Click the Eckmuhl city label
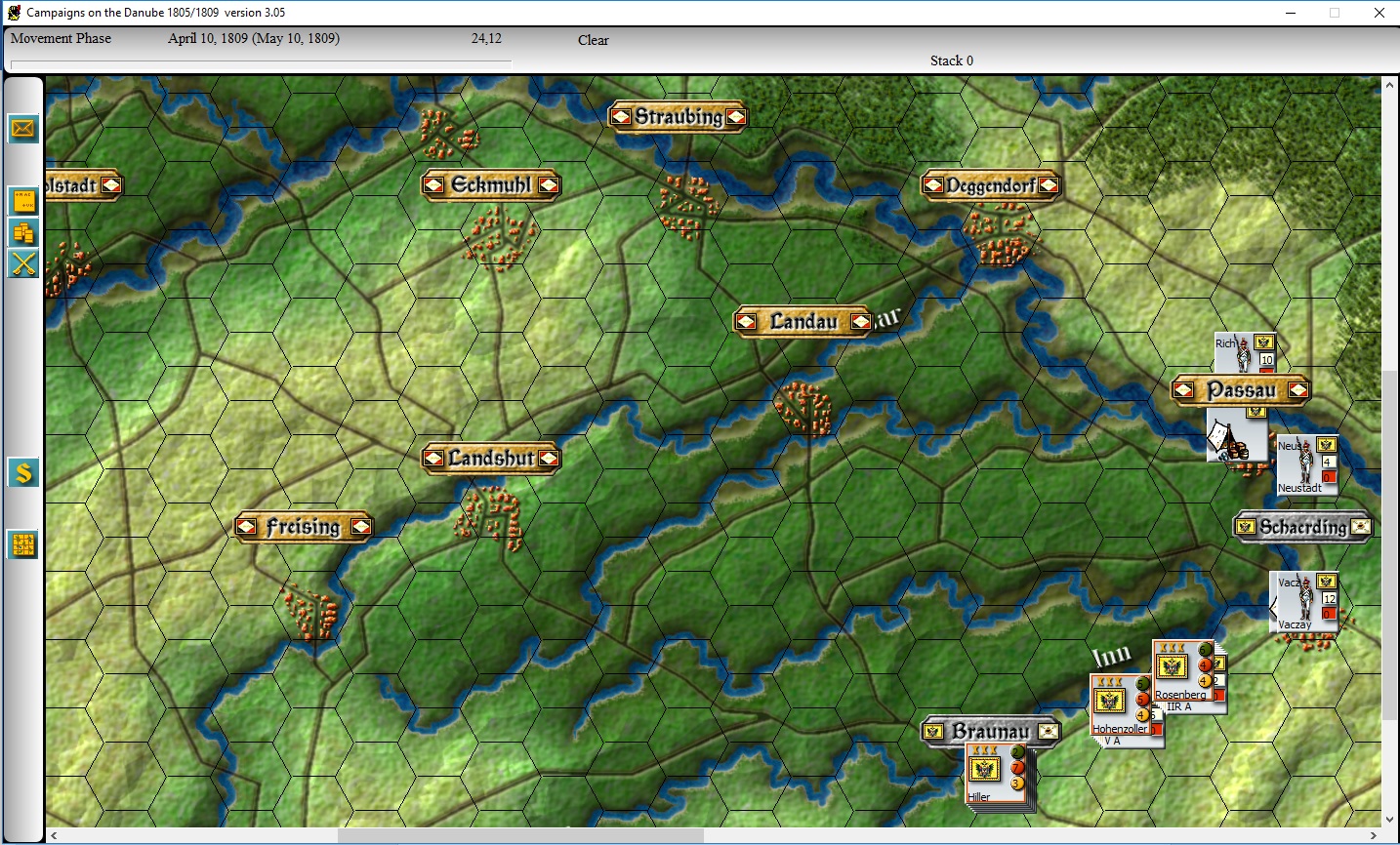 [x=491, y=184]
